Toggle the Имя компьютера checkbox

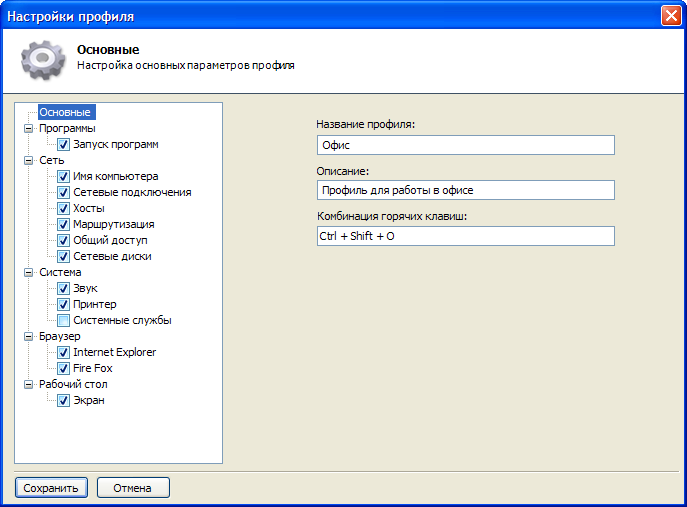pos(63,176)
